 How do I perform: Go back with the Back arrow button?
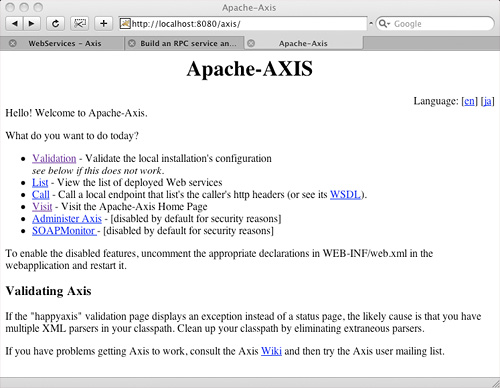pyautogui.click(x=14, y=24)
